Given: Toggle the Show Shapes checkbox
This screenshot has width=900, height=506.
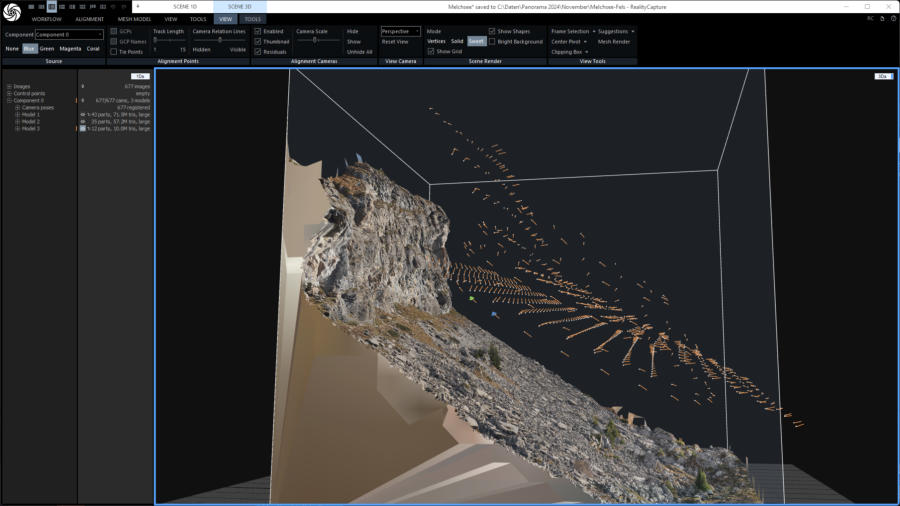Looking at the screenshot, I should (x=493, y=31).
